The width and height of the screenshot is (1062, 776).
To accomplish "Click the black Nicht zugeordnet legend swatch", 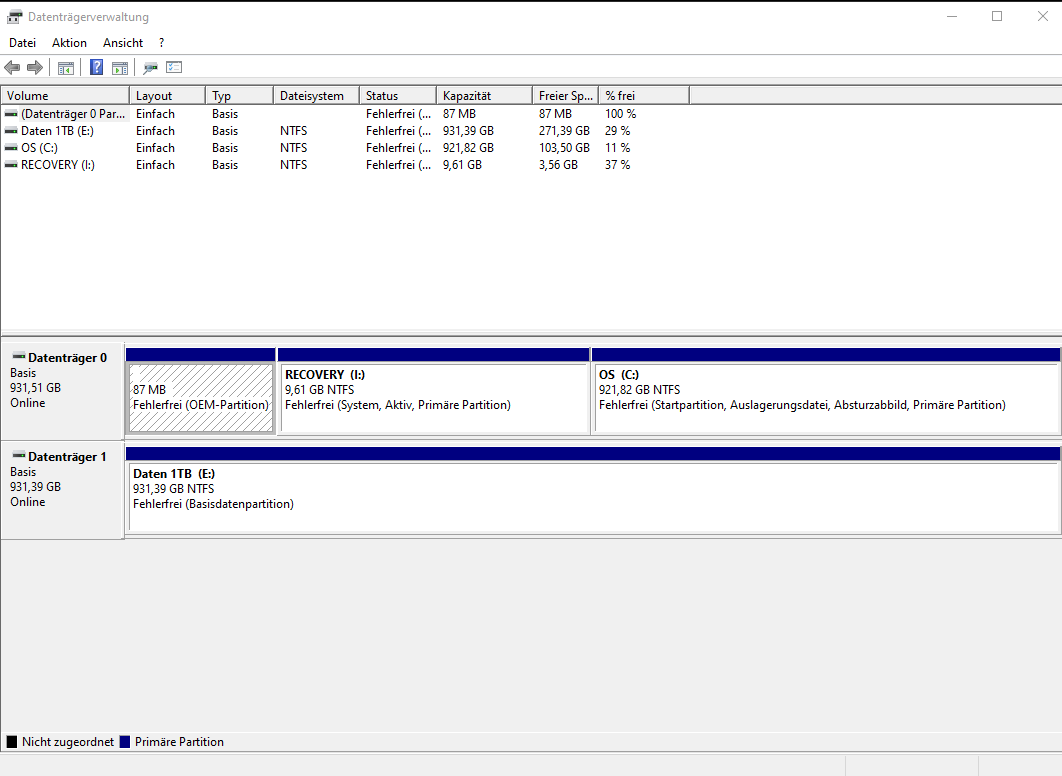I will pos(12,741).
